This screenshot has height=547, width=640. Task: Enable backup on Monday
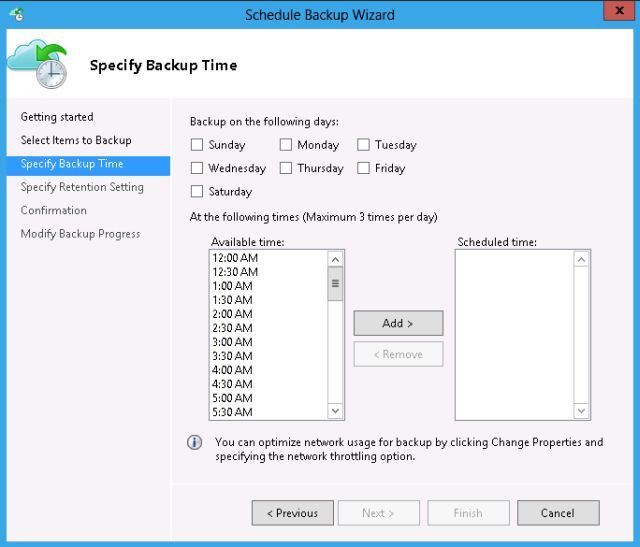286,145
